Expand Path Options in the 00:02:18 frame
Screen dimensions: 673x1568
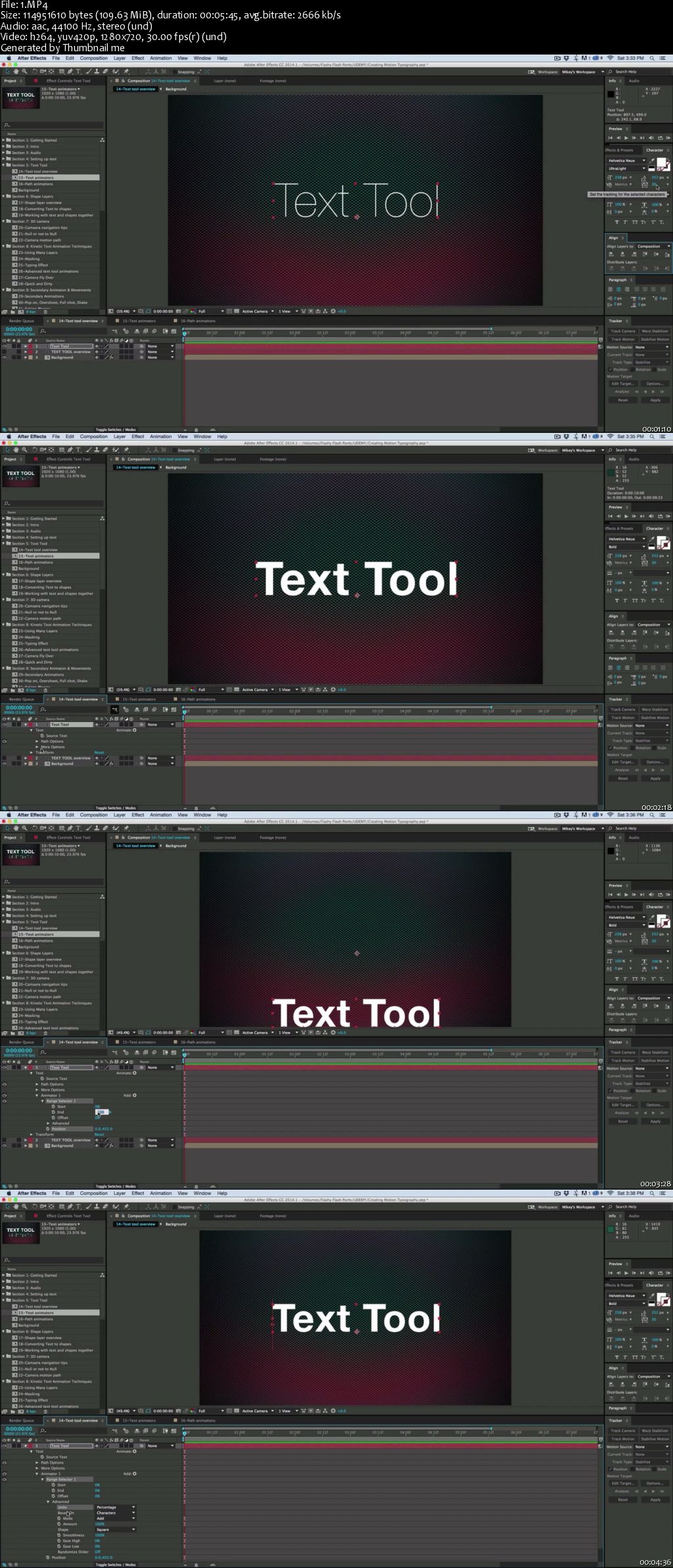[x=37, y=741]
